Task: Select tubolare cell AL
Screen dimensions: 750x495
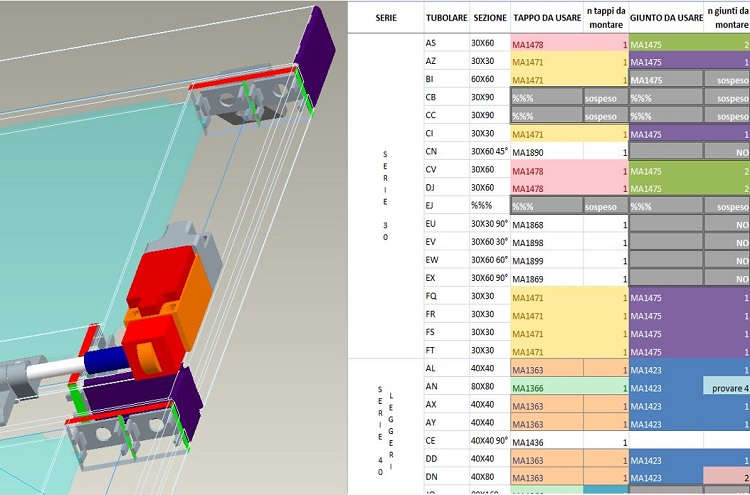Action: pos(446,368)
